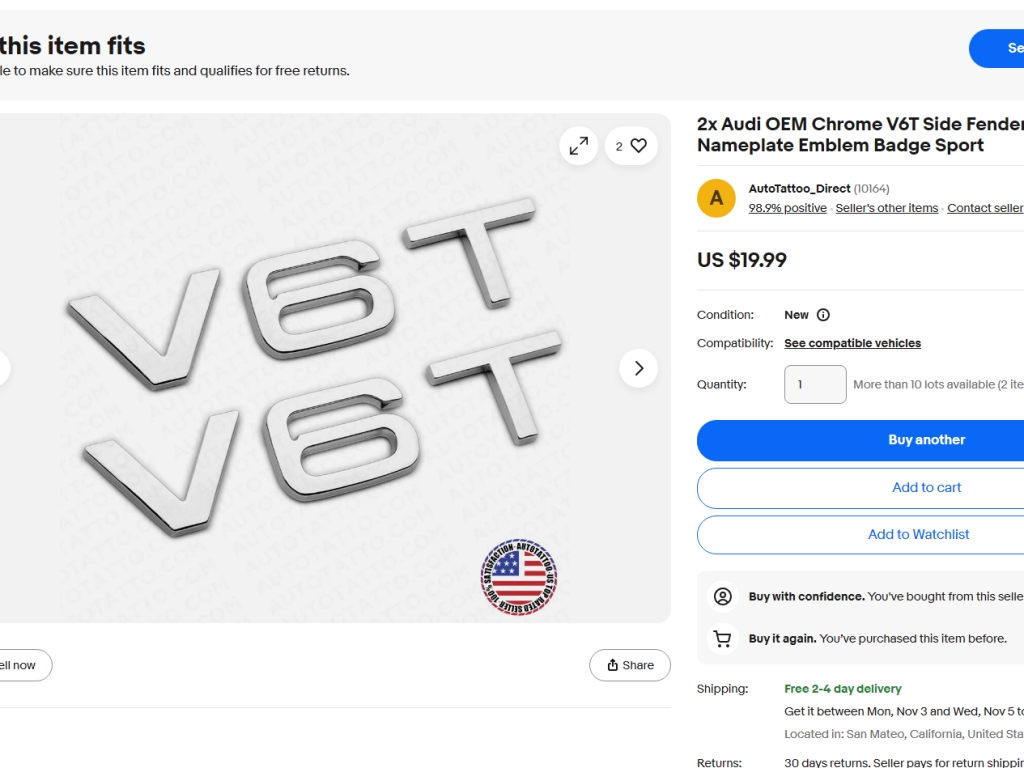Click the Buy with confidence profile icon

[722, 596]
